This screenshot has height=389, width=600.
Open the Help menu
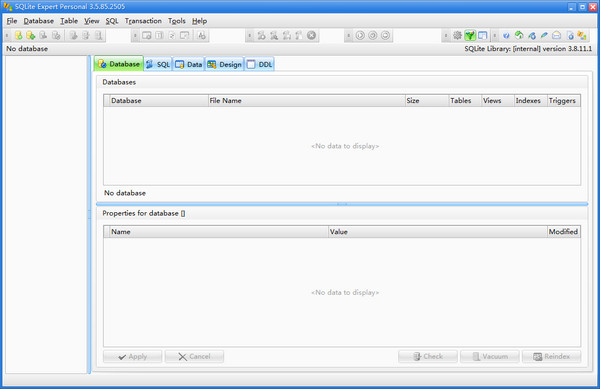[199, 21]
